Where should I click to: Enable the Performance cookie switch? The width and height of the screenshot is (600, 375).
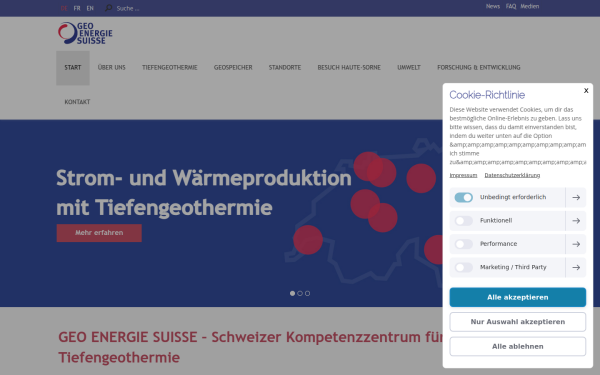tap(463, 244)
